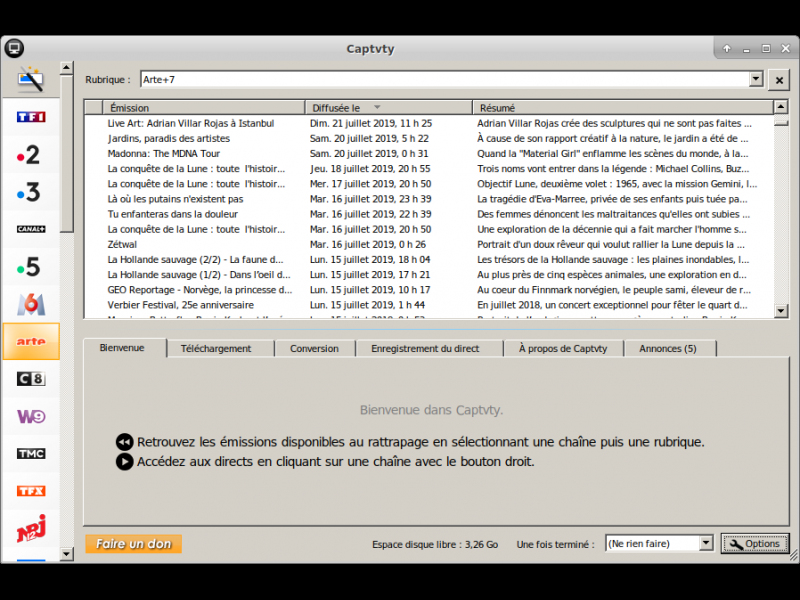Open the Rubrique dropdown arrow
The image size is (800, 600).
coord(756,79)
